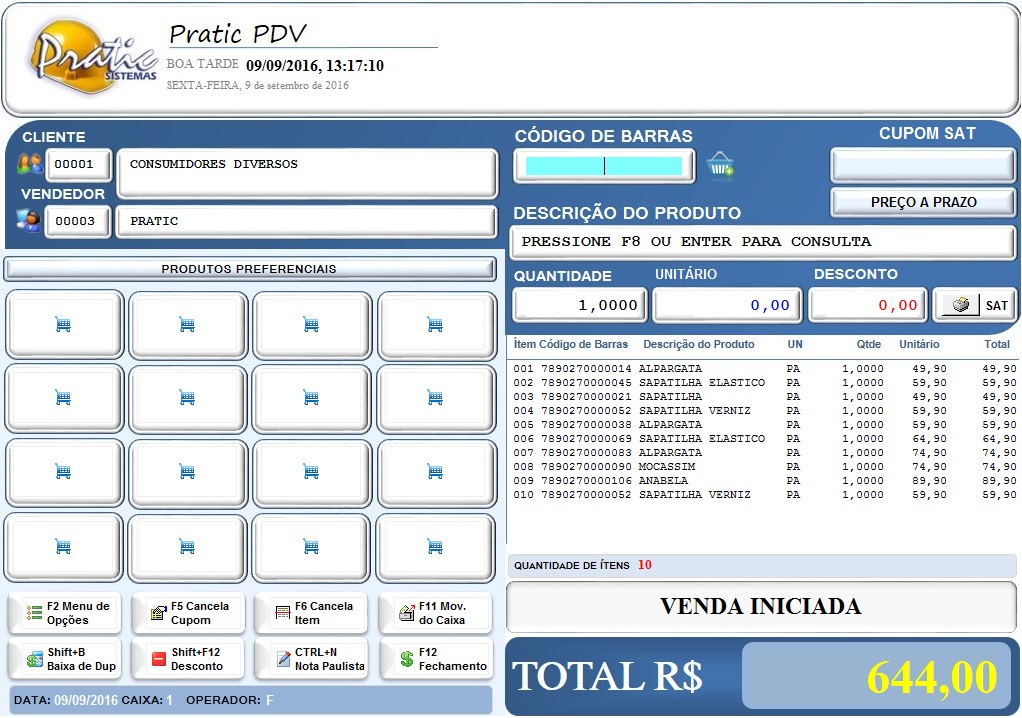The image size is (1022, 718).
Task: Click the bottom-right preferred product cart button
Action: (436, 547)
